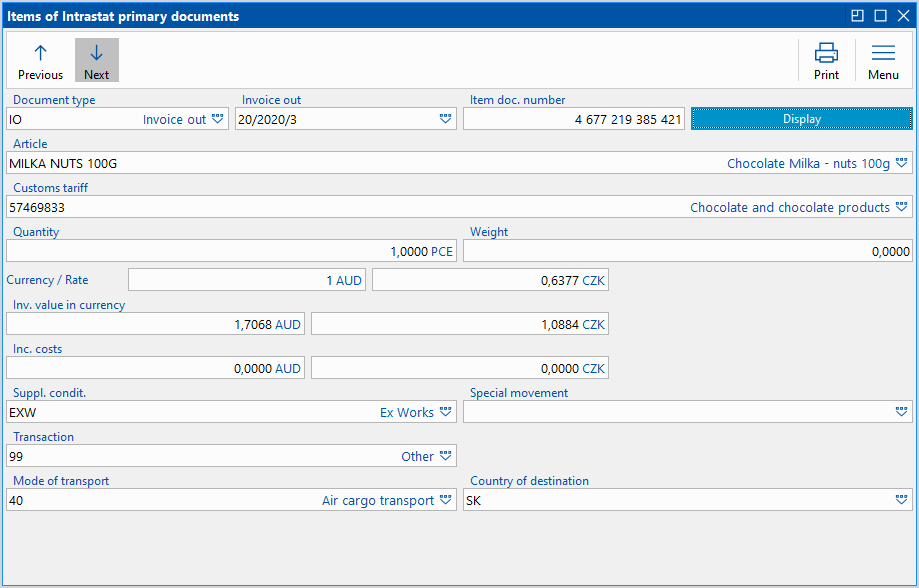Open the Transaction Other dropdown
Image resolution: width=919 pixels, height=588 pixels.
click(x=445, y=456)
